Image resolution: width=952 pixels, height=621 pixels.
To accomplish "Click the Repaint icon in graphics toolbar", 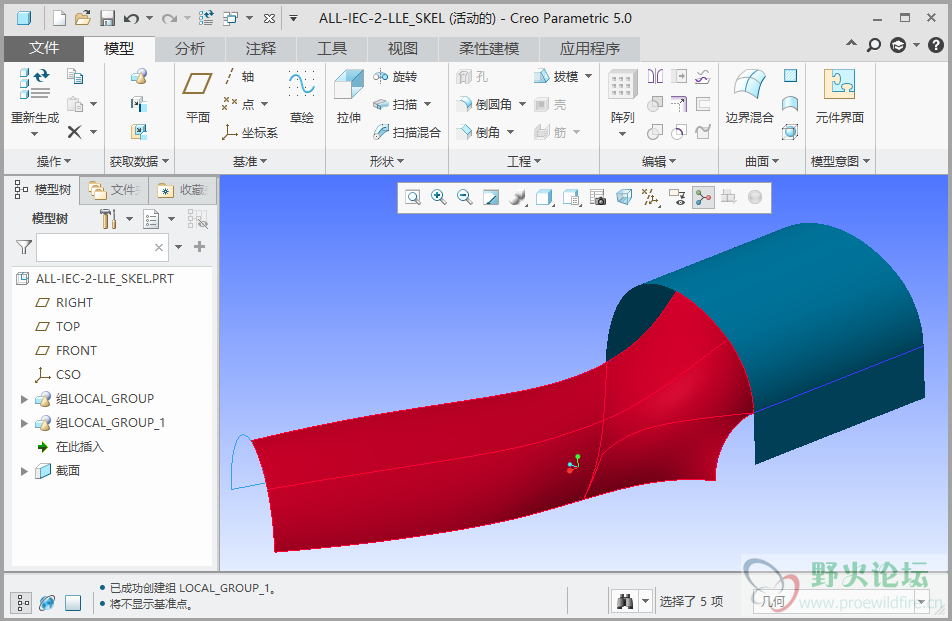I will 491,197.
